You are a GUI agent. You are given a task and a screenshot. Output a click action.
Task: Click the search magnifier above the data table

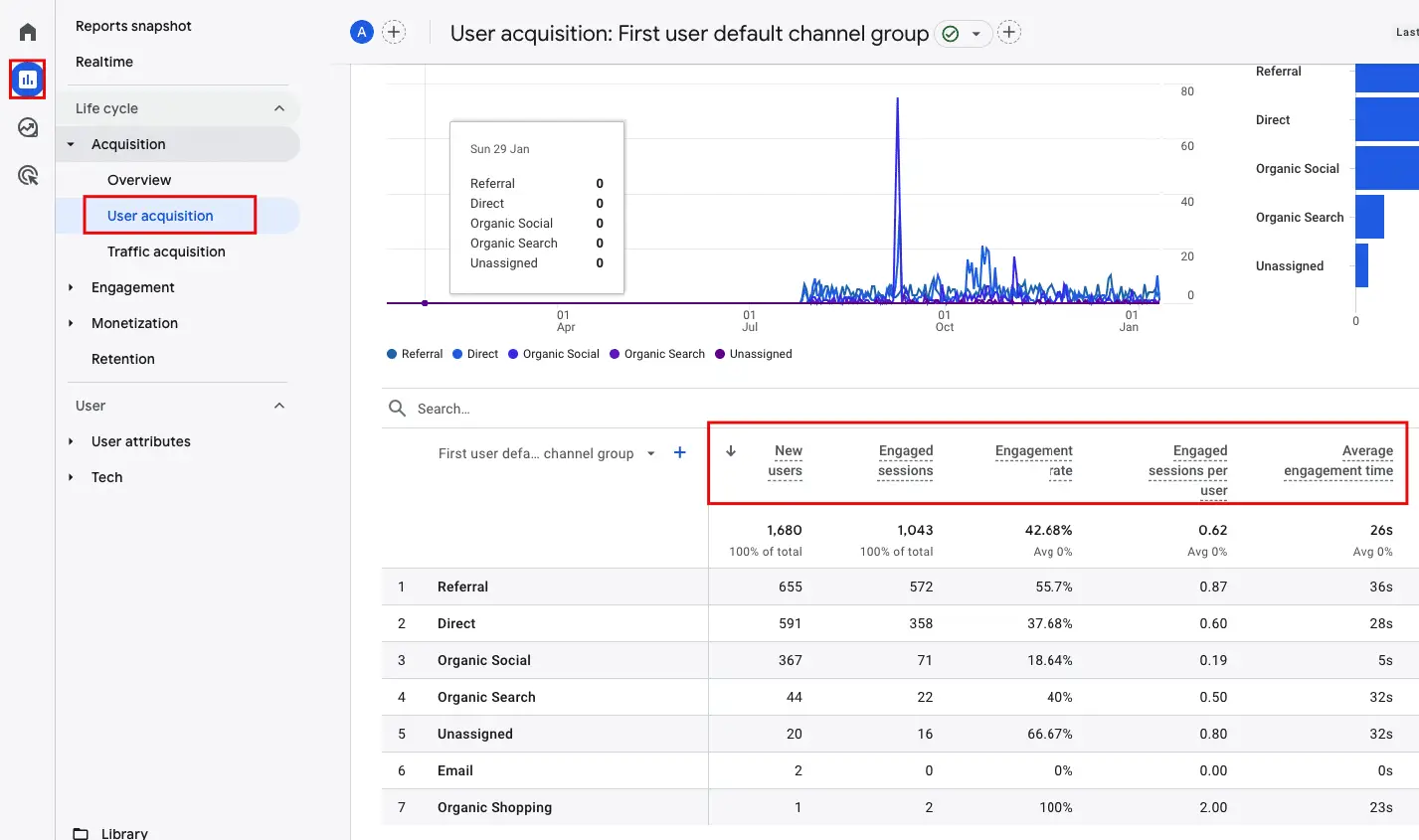pos(397,409)
